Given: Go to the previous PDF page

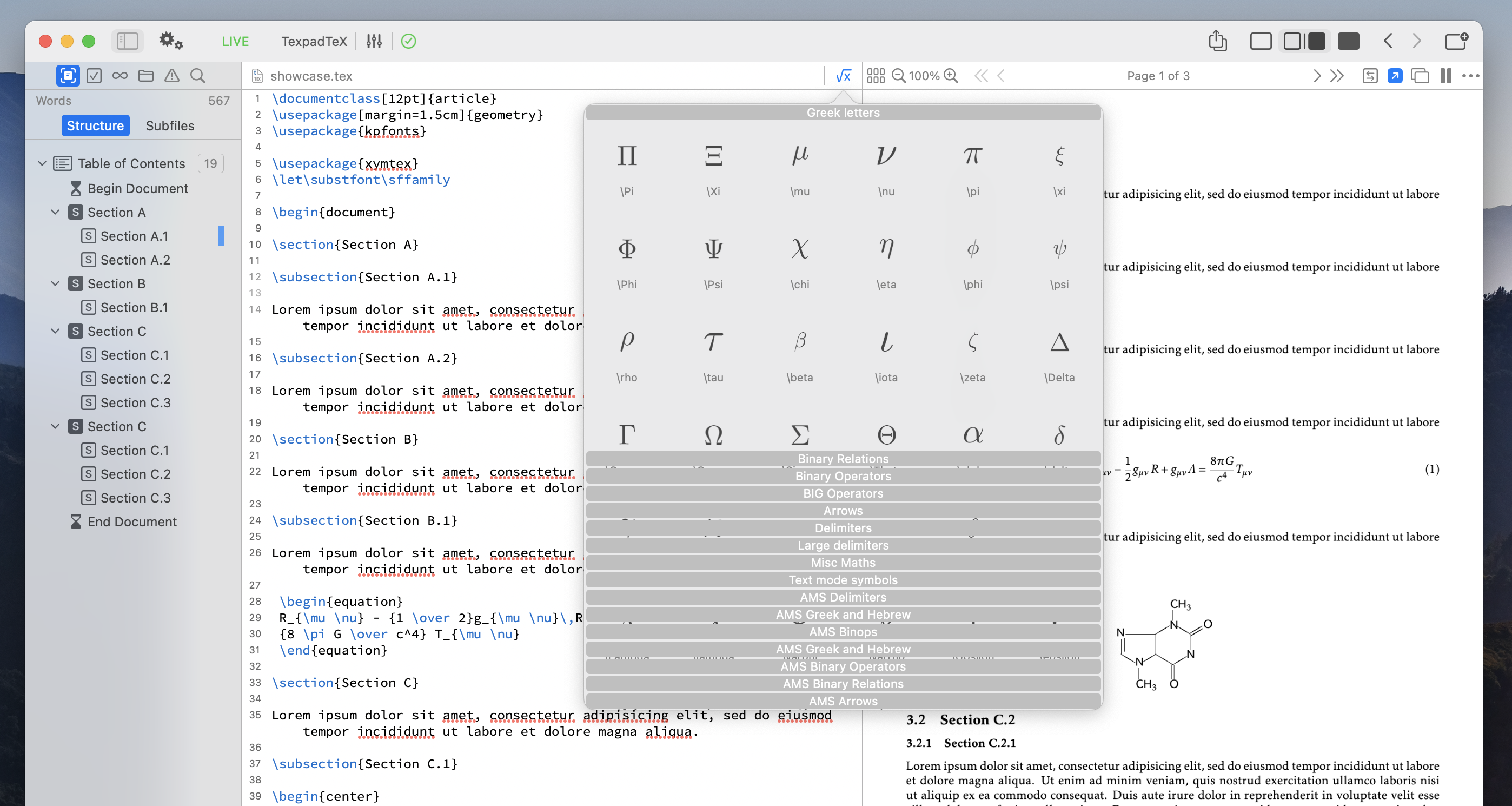Looking at the screenshot, I should [1002, 76].
